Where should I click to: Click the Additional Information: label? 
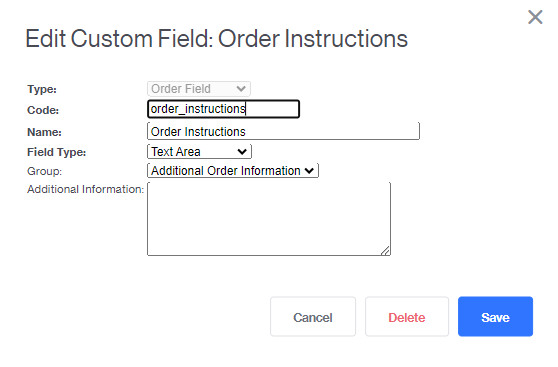click(85, 189)
